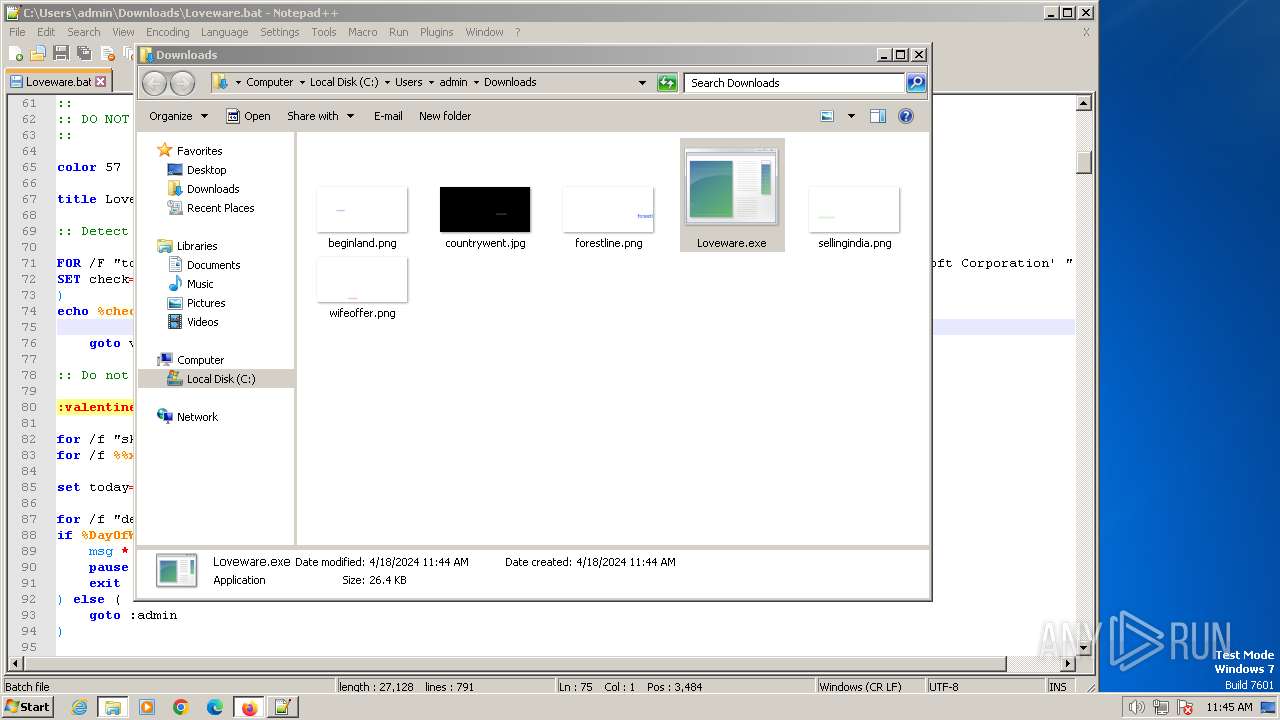Viewport: 1280px width, 720px height.
Task: Open Search menu in Notepad++
Action: (84, 32)
